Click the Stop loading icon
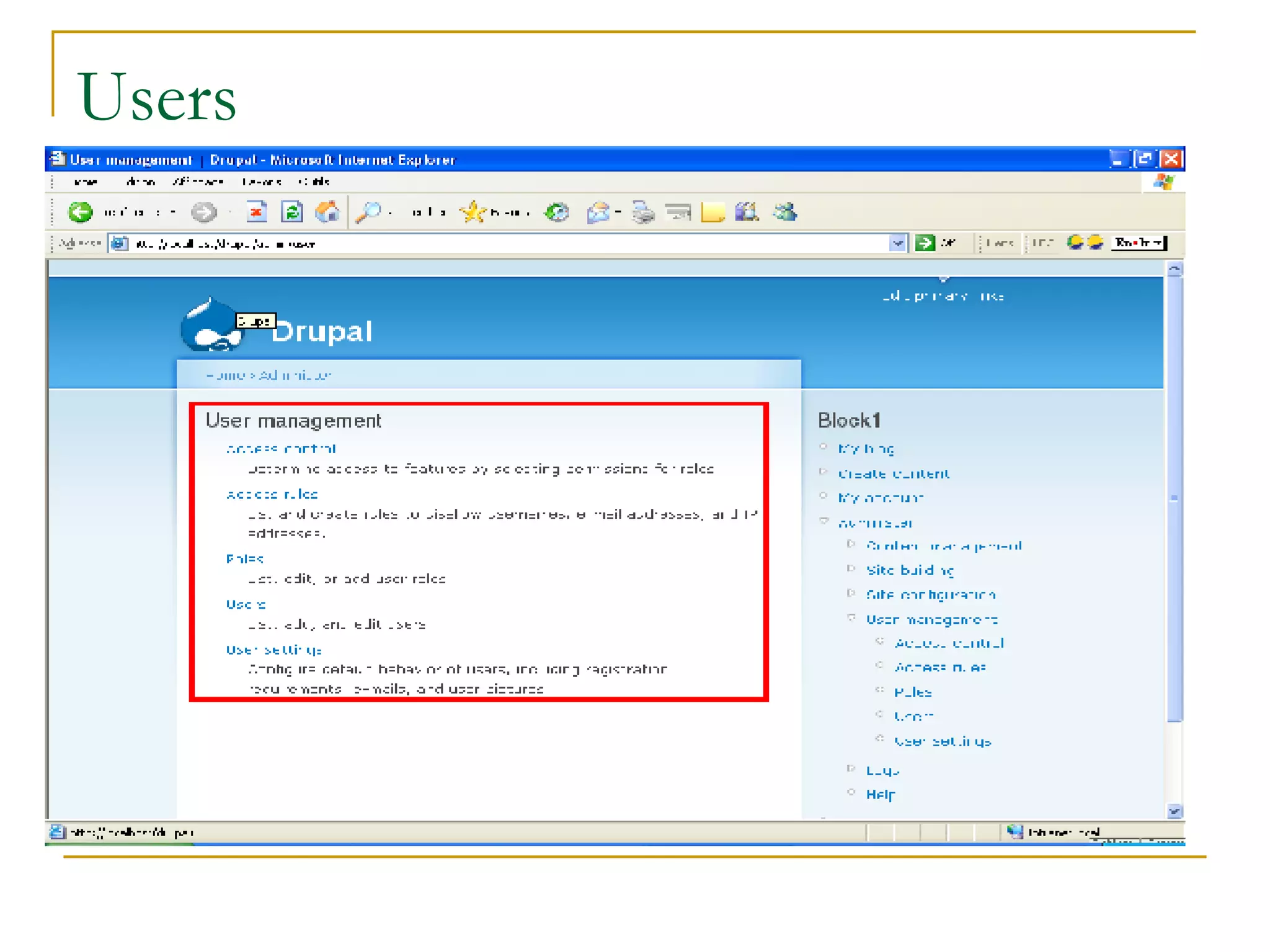Viewport: 1270px width, 952px height. click(x=256, y=213)
